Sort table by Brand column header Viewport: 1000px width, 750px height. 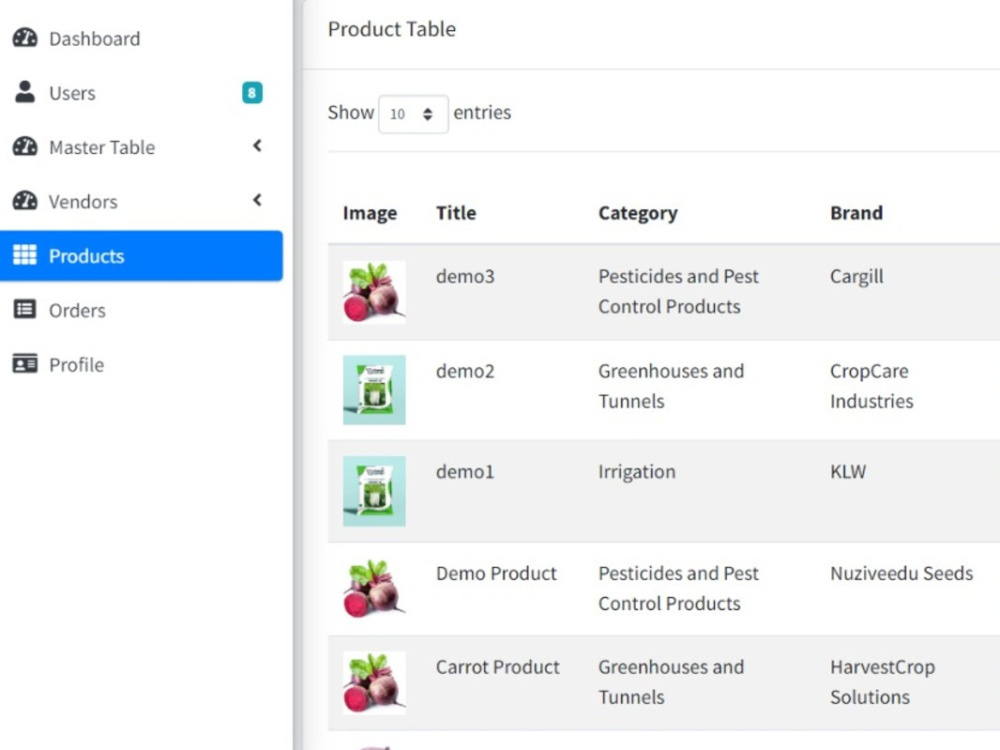point(857,213)
